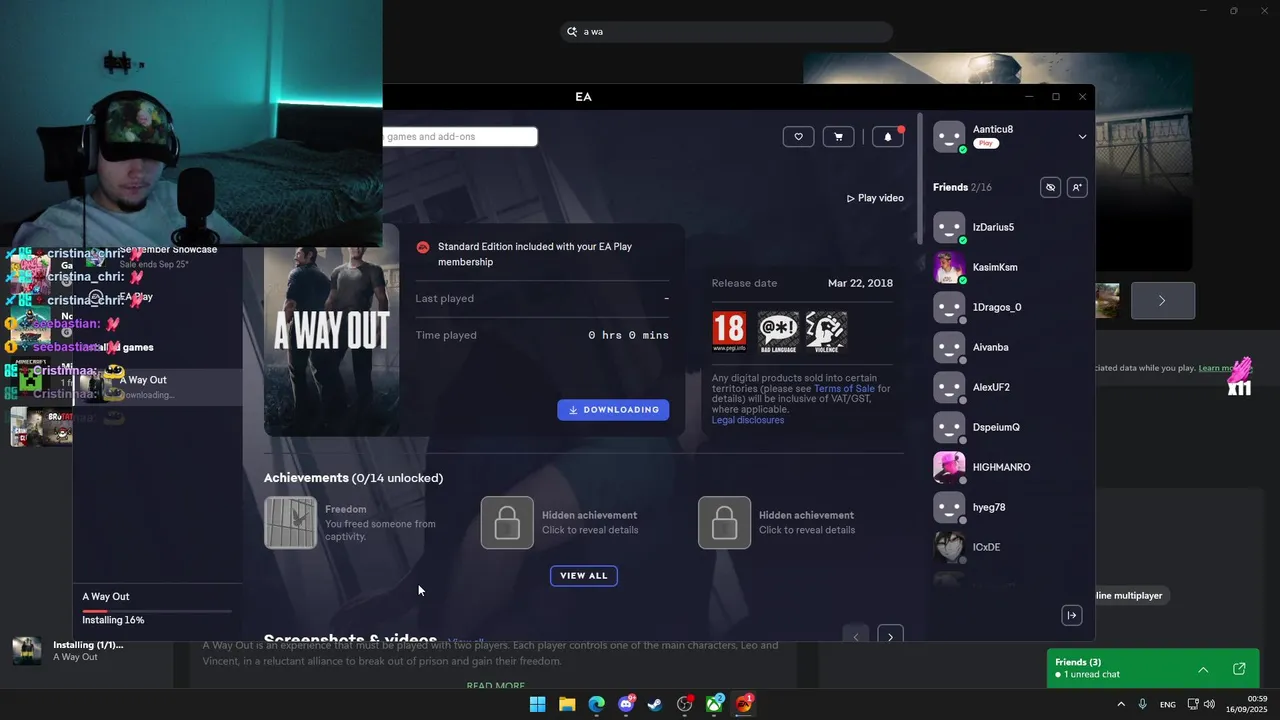This screenshot has width=1280, height=720.
Task: Click the Installing 16% progress bar
Action: coord(157,611)
